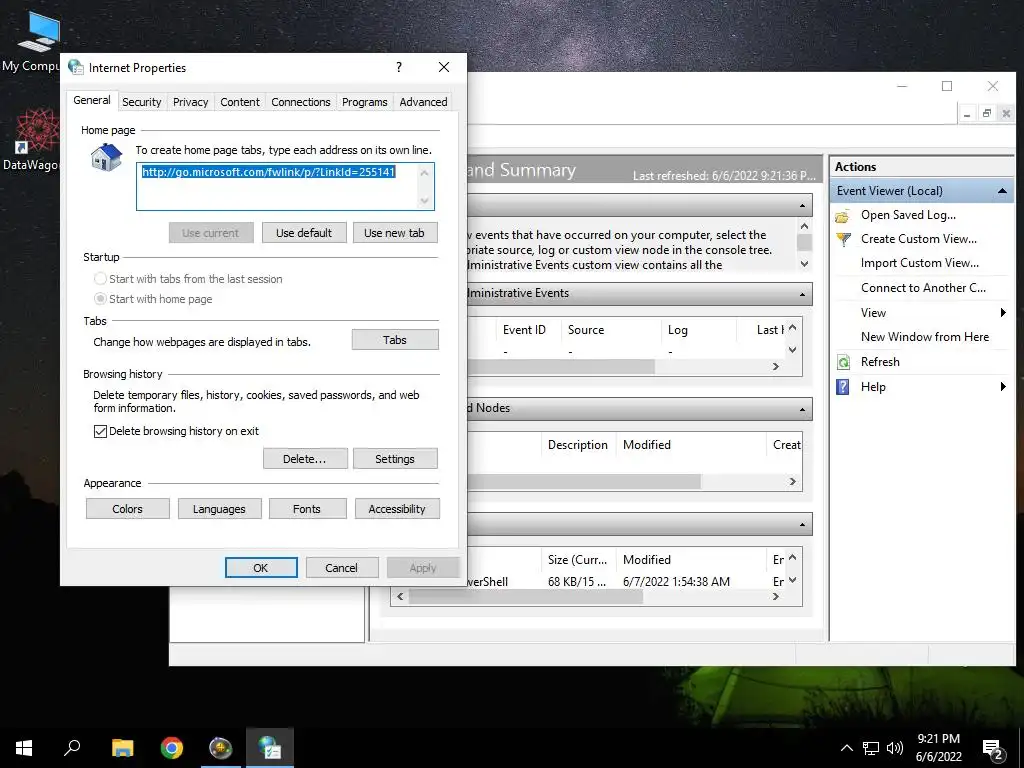The width and height of the screenshot is (1024, 768).
Task: Switch to the Privacy tab
Action: 191,102
